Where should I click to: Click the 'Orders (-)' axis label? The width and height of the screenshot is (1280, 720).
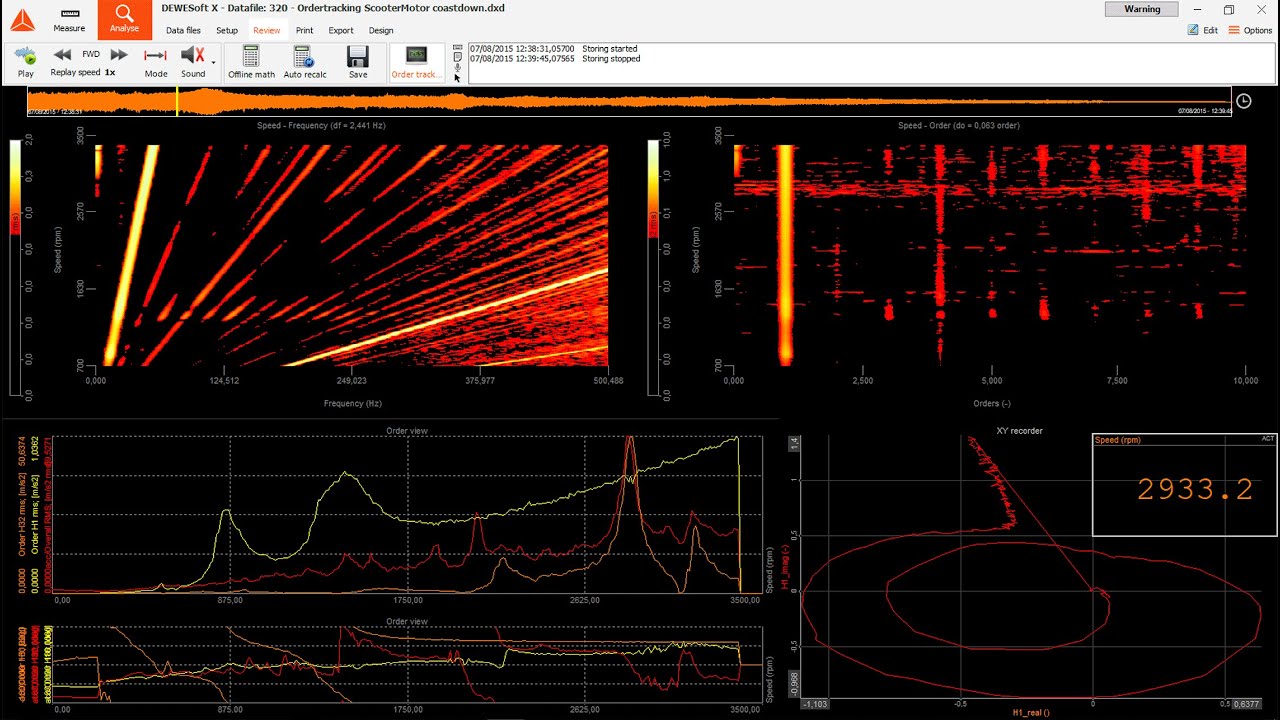coord(991,403)
